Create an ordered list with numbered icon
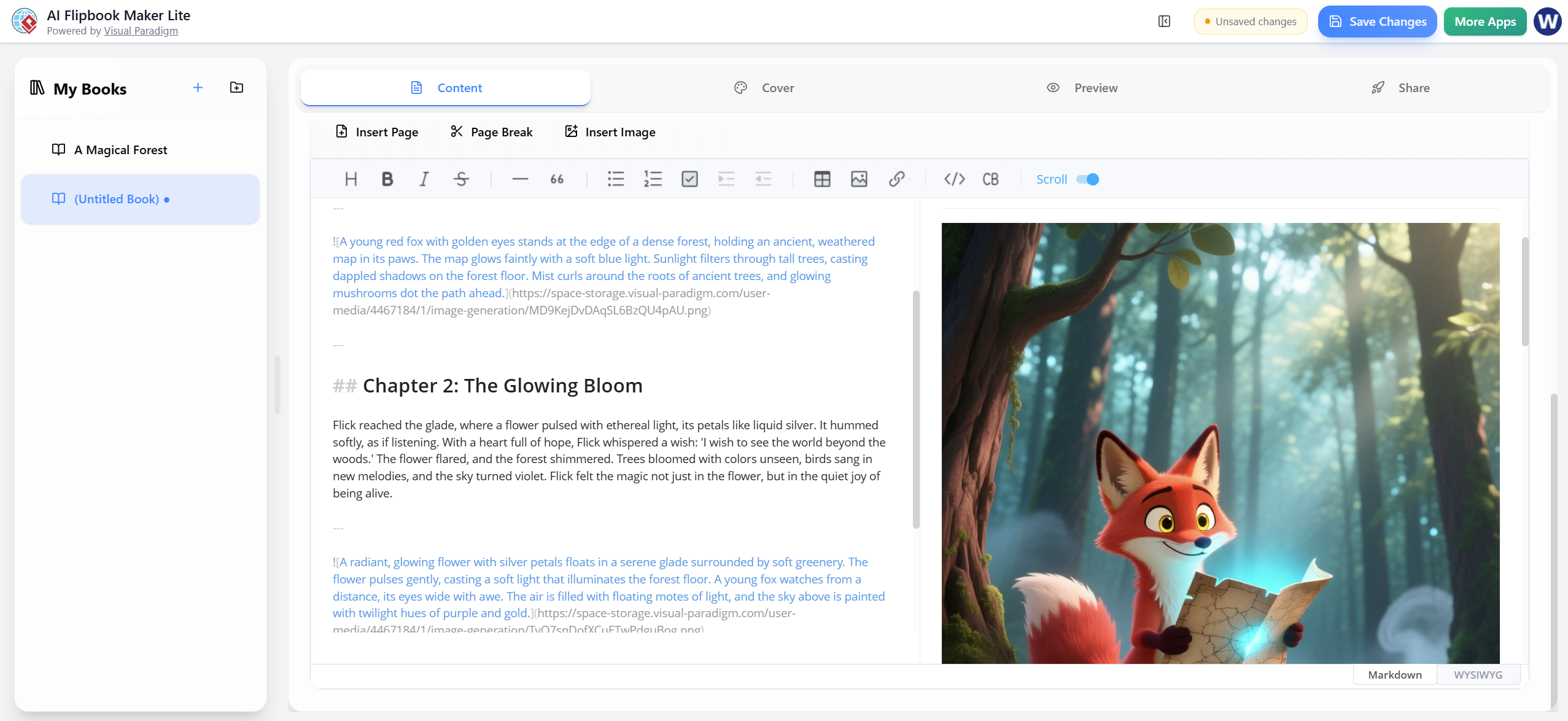1568x721 pixels. [x=653, y=179]
